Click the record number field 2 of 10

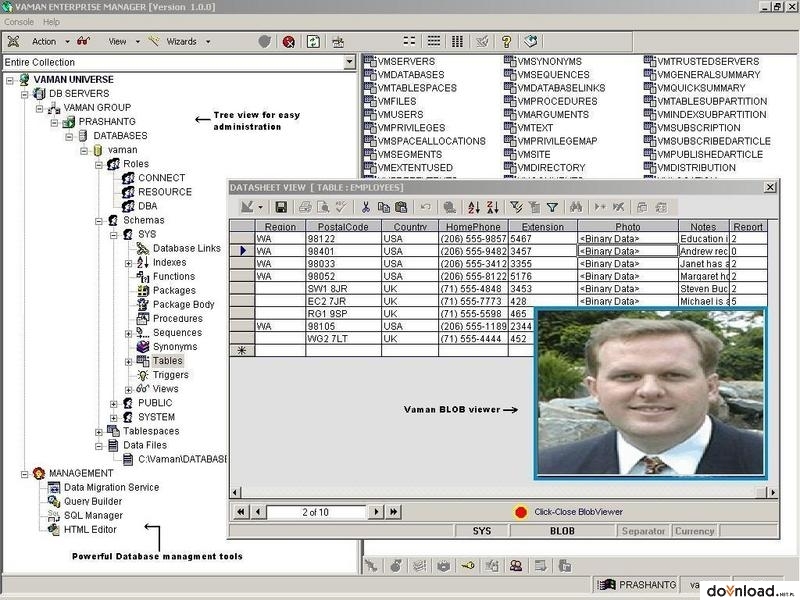pos(316,512)
